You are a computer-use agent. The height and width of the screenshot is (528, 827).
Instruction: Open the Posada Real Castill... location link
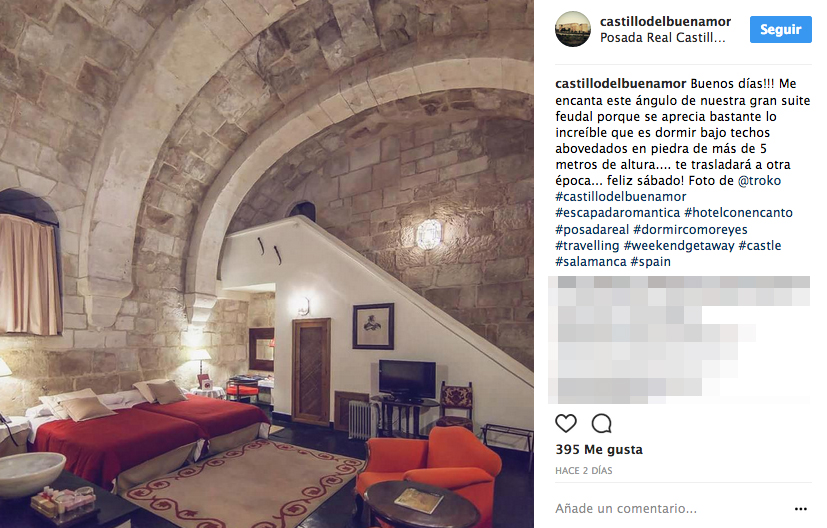(662, 38)
